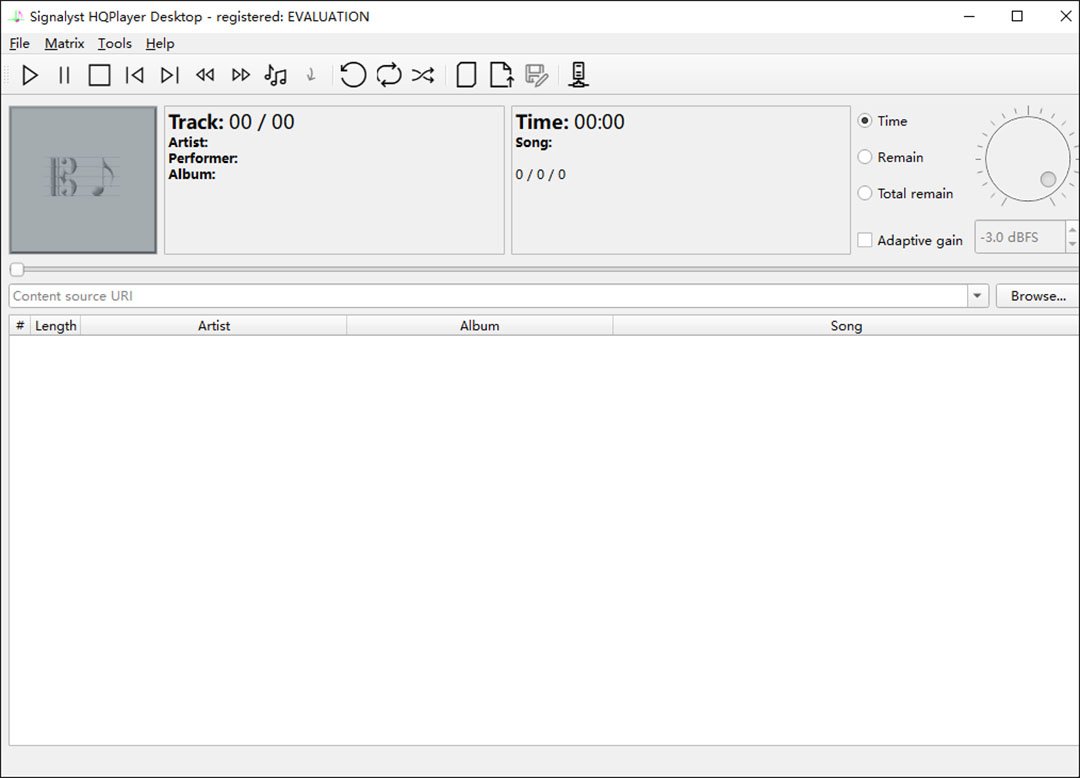
Task: Open the Help menu
Action: click(160, 43)
